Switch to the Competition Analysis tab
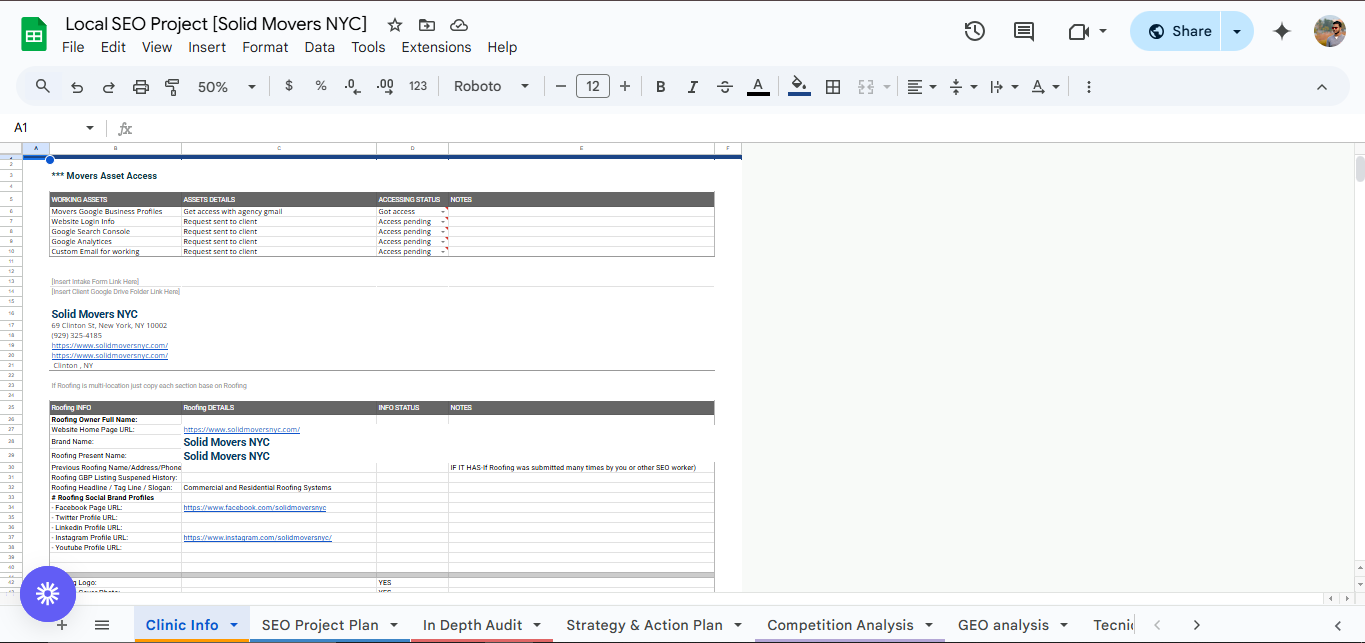This screenshot has width=1365, height=643. click(x=840, y=624)
